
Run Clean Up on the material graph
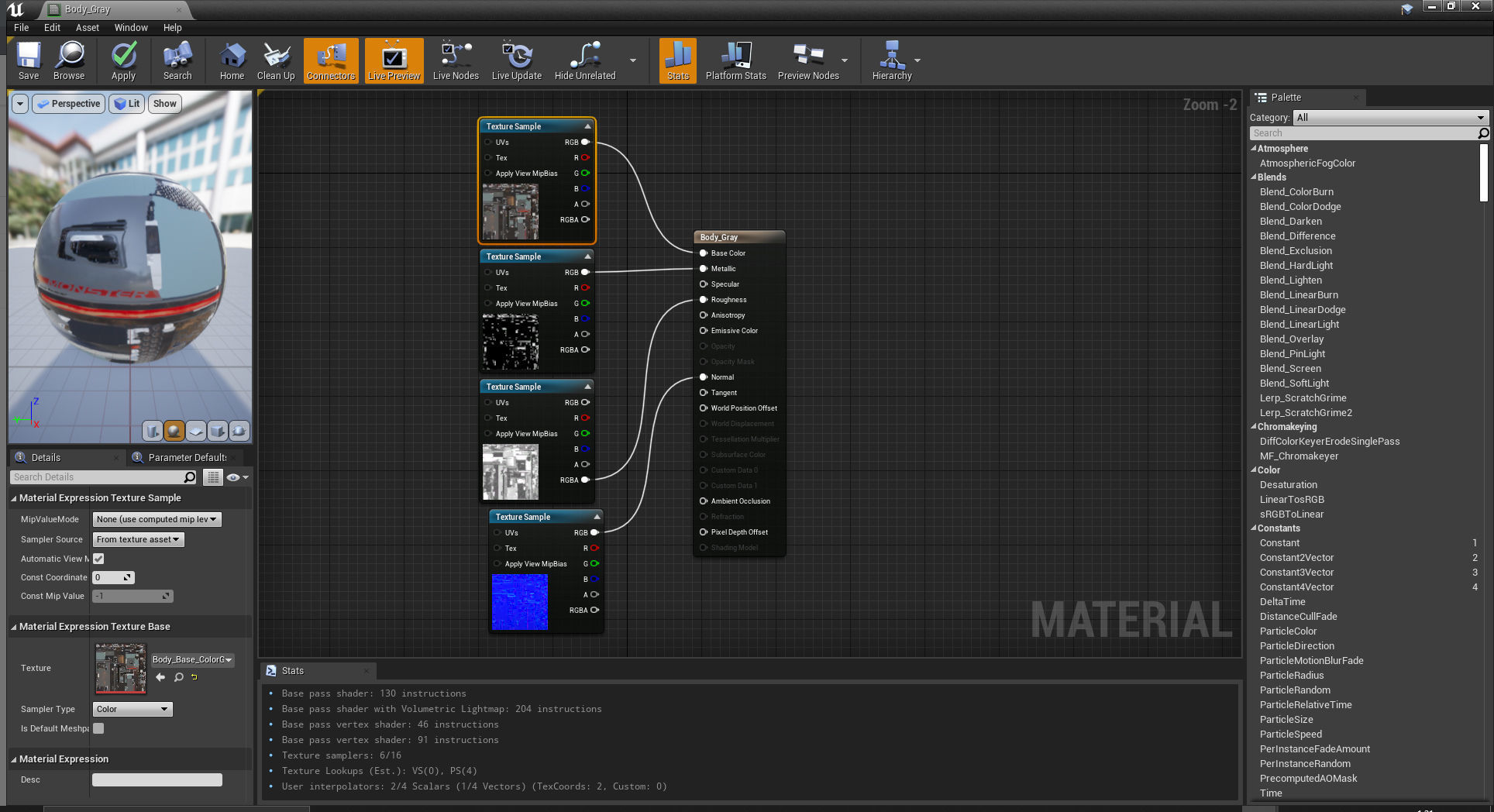(x=276, y=60)
